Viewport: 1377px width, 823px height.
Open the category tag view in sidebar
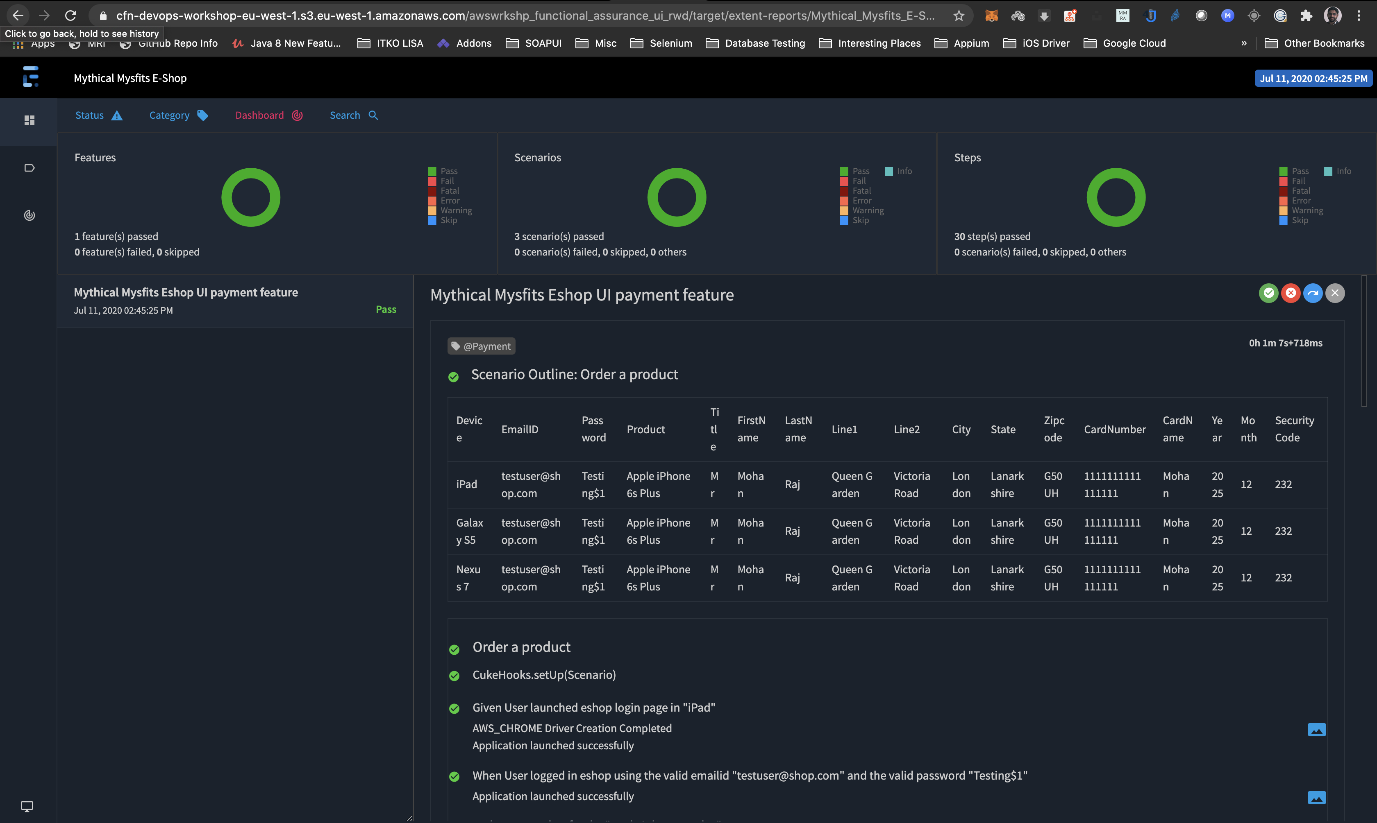29,167
